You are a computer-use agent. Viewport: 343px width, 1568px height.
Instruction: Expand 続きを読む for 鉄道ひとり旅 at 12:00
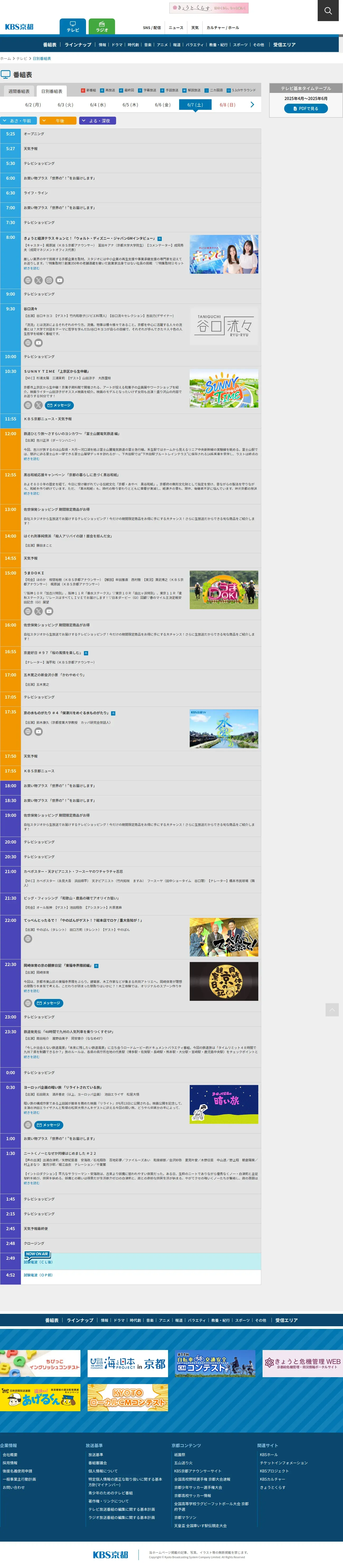click(x=32, y=459)
